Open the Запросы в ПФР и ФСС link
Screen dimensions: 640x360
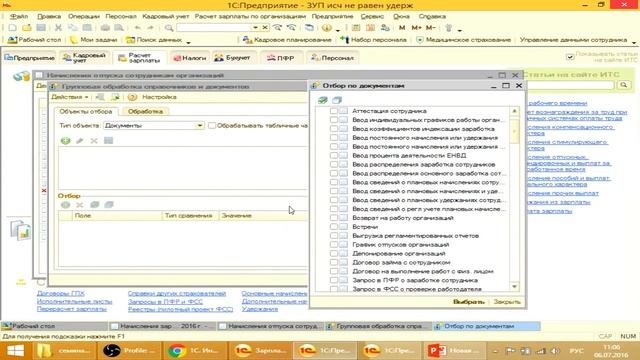[165, 302]
